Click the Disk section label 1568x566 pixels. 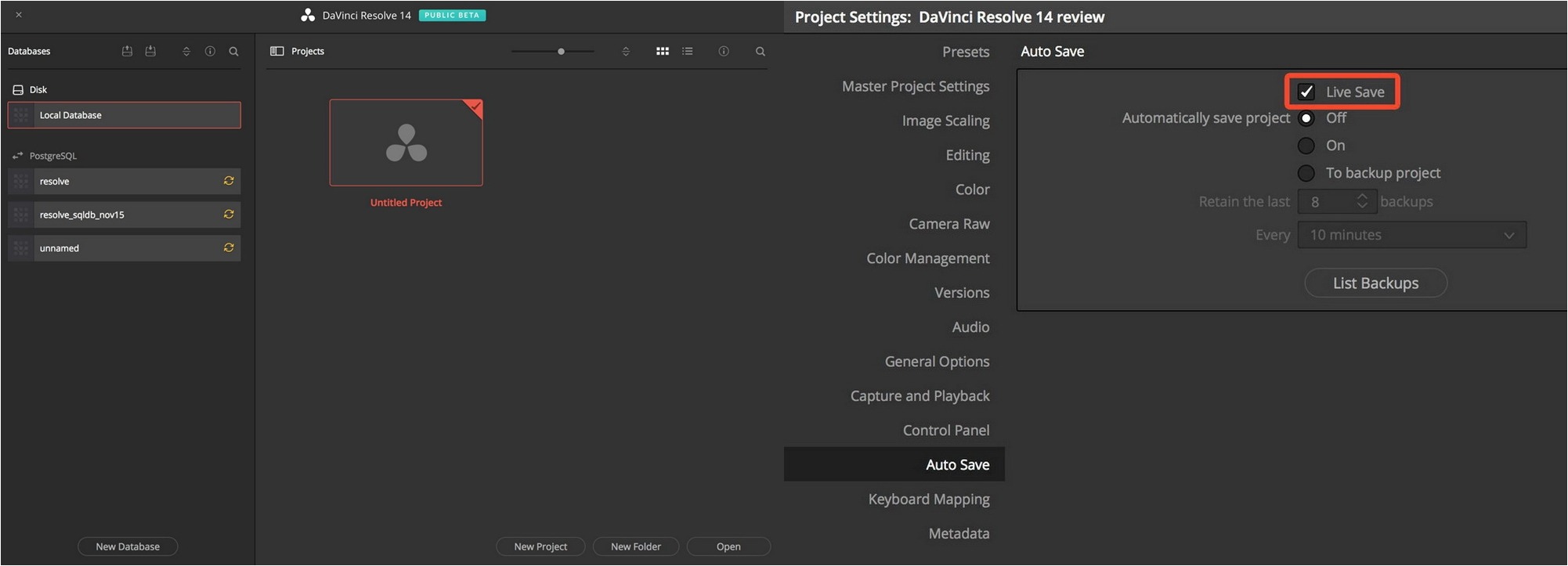coord(38,90)
